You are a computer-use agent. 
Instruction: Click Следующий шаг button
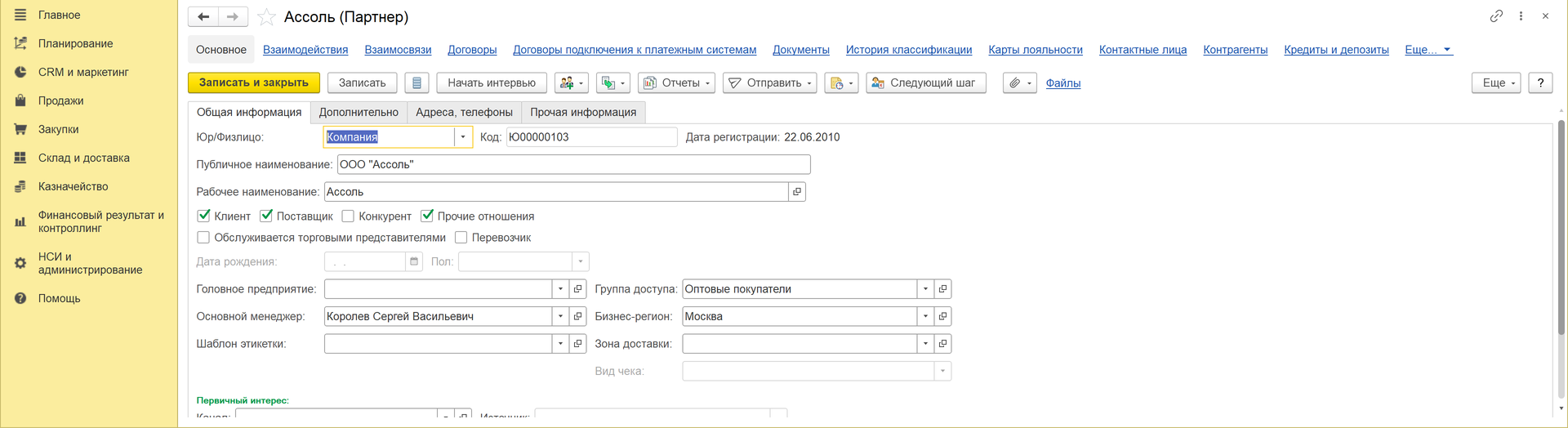point(926,82)
